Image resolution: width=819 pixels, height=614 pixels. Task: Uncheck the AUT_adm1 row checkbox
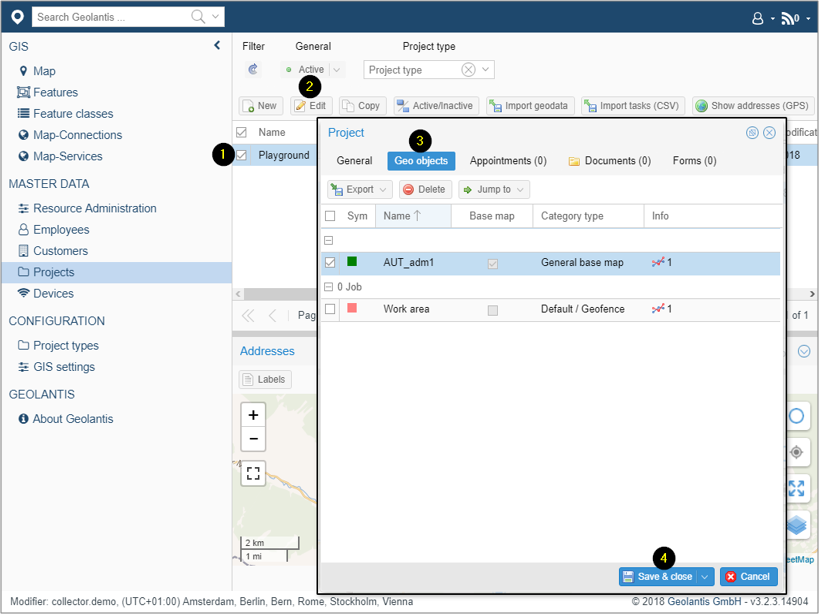330,262
